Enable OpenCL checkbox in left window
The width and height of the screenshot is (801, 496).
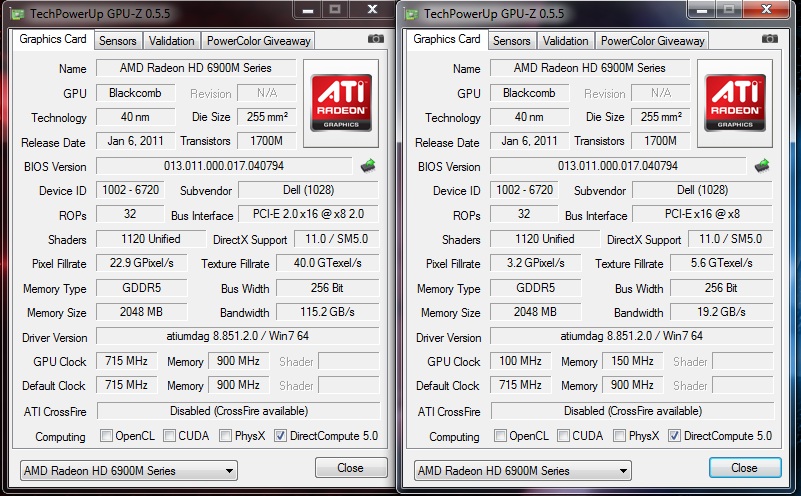(x=106, y=436)
